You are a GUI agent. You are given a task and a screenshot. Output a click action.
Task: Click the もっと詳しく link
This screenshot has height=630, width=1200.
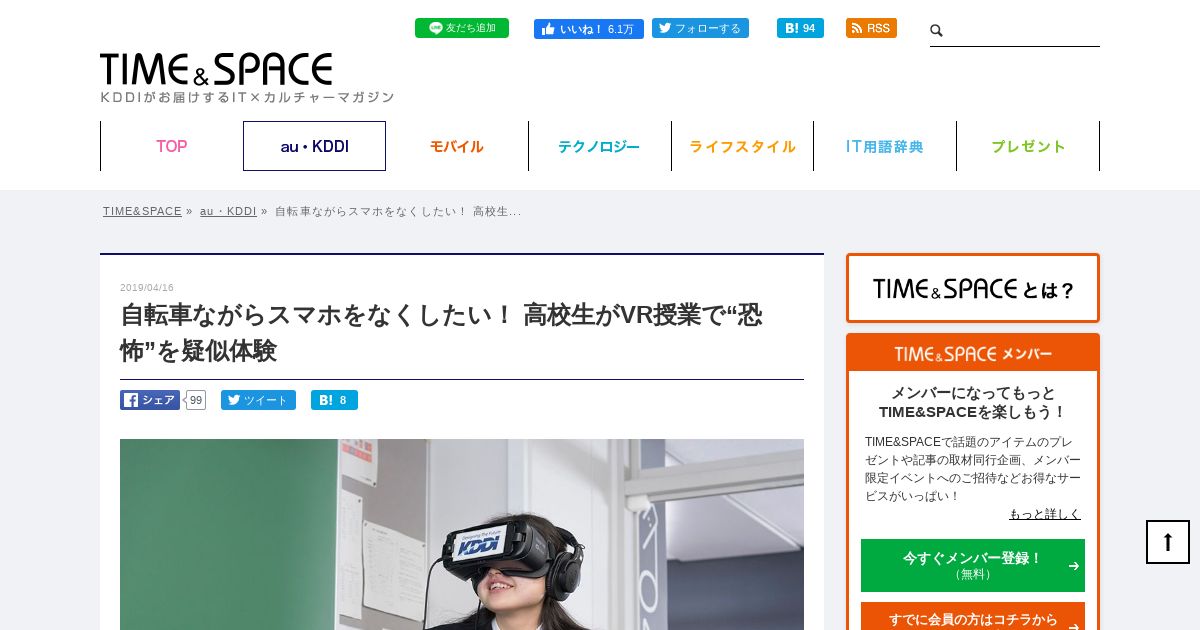point(1045,514)
